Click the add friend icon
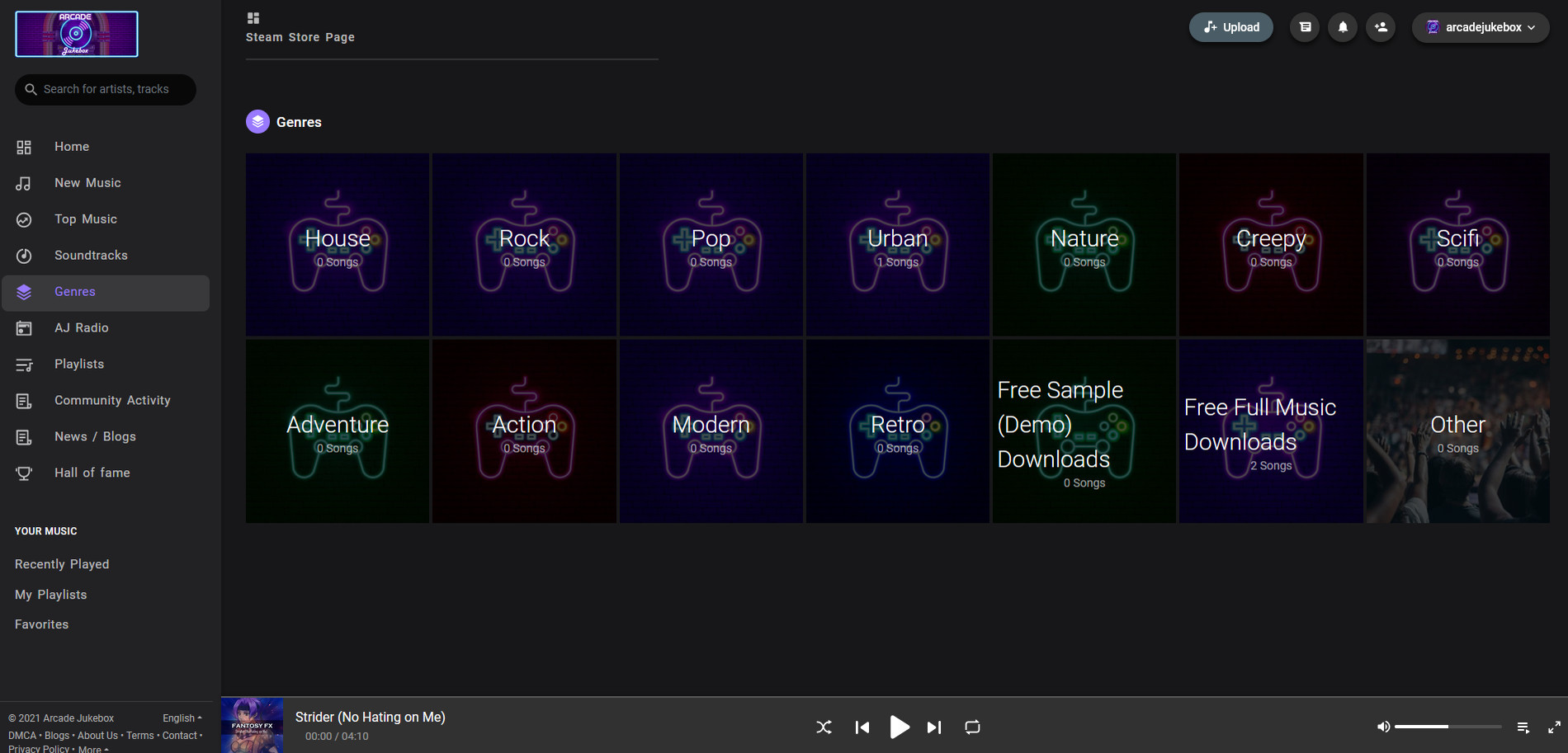 (x=1381, y=26)
